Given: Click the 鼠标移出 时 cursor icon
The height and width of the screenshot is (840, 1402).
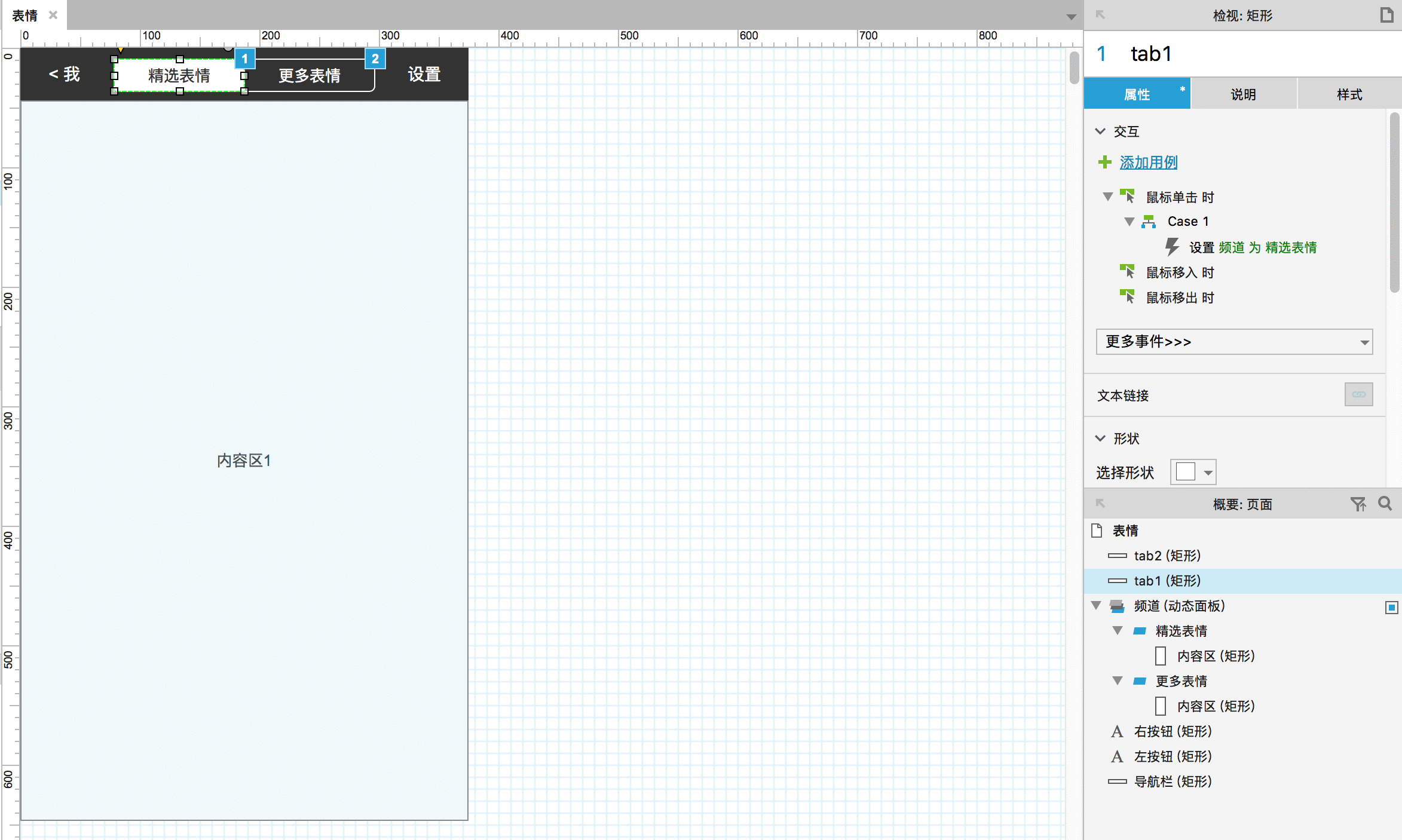Looking at the screenshot, I should tap(1128, 296).
